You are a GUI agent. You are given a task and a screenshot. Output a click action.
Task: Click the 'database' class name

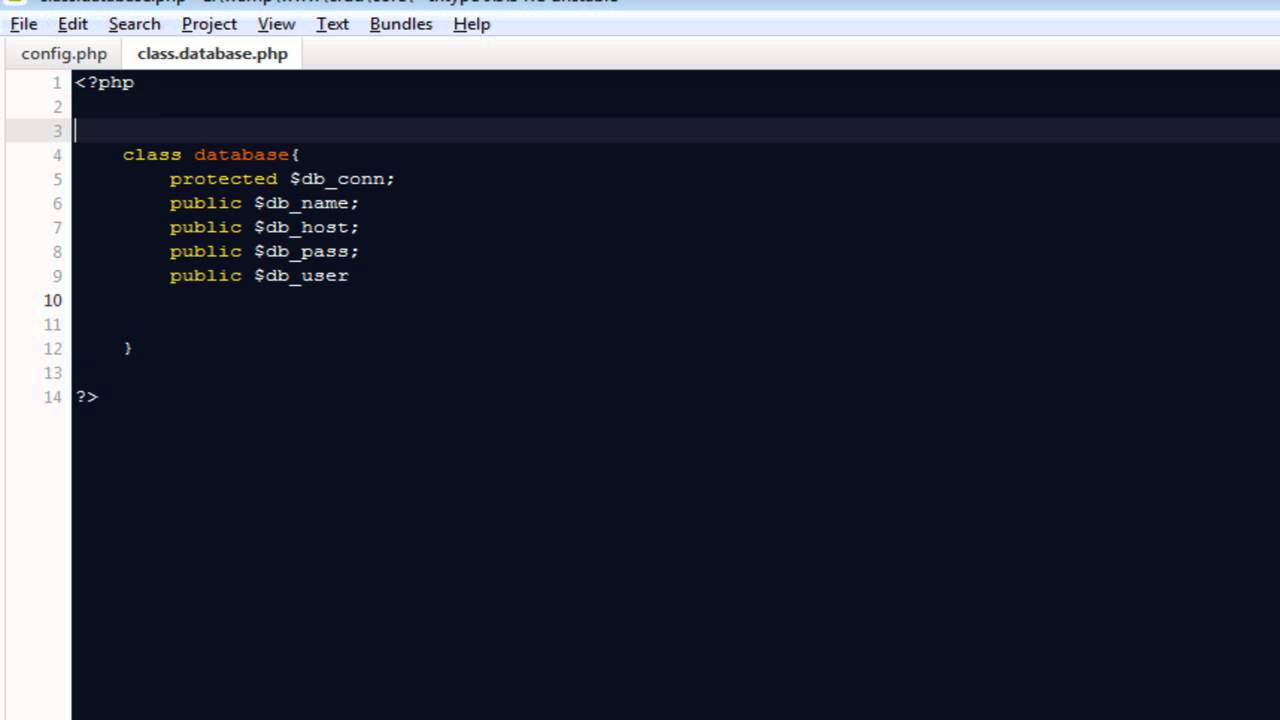(242, 155)
